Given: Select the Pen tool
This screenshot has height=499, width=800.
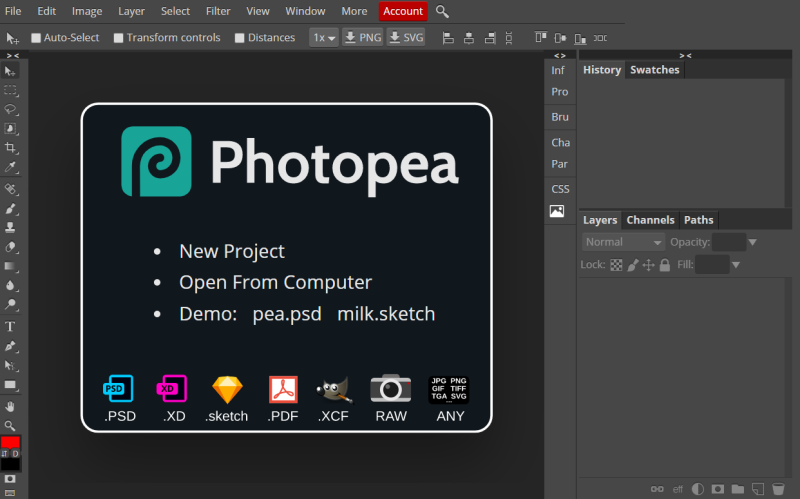Looking at the screenshot, I should point(10,346).
